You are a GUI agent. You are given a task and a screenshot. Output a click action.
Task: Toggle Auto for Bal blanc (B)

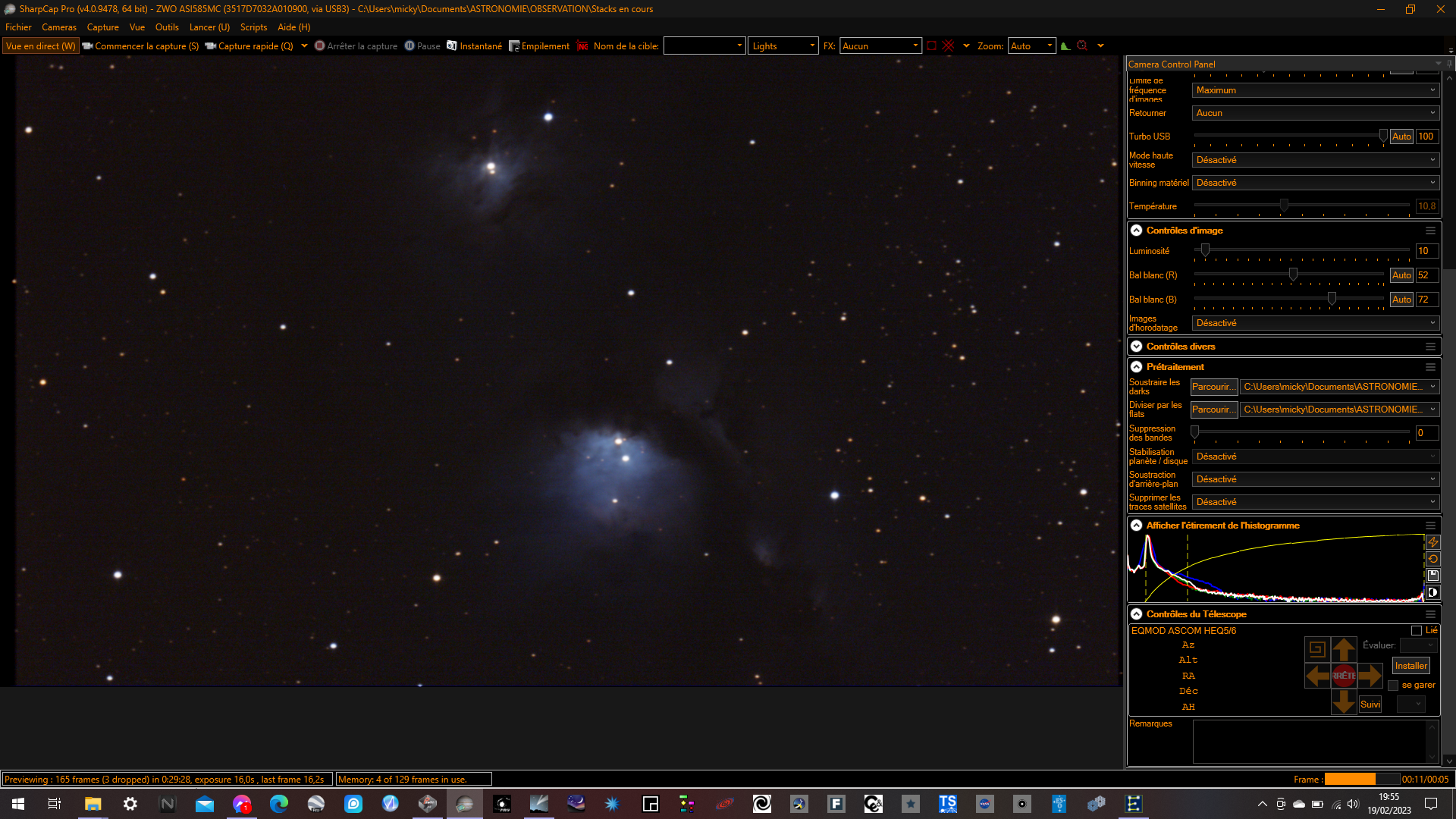click(1401, 300)
